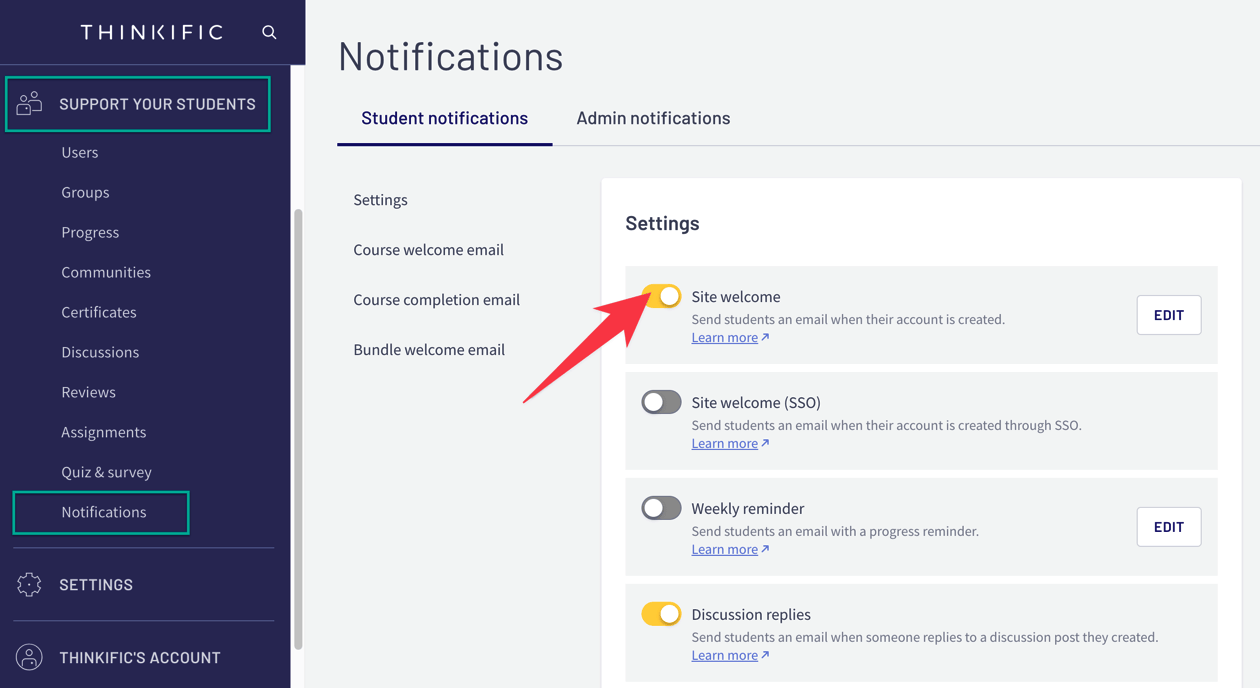Switch to the Admin notifications tab
This screenshot has height=688, width=1260.
(x=653, y=118)
